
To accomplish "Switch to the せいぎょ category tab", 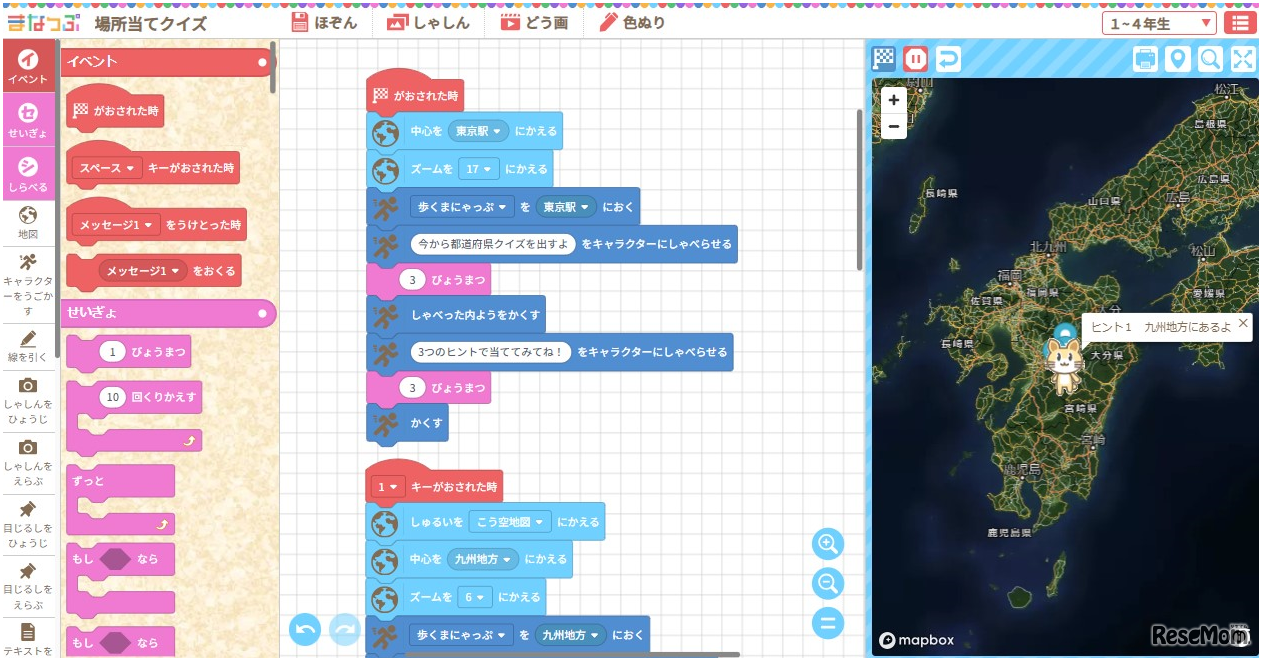I will [x=28, y=119].
